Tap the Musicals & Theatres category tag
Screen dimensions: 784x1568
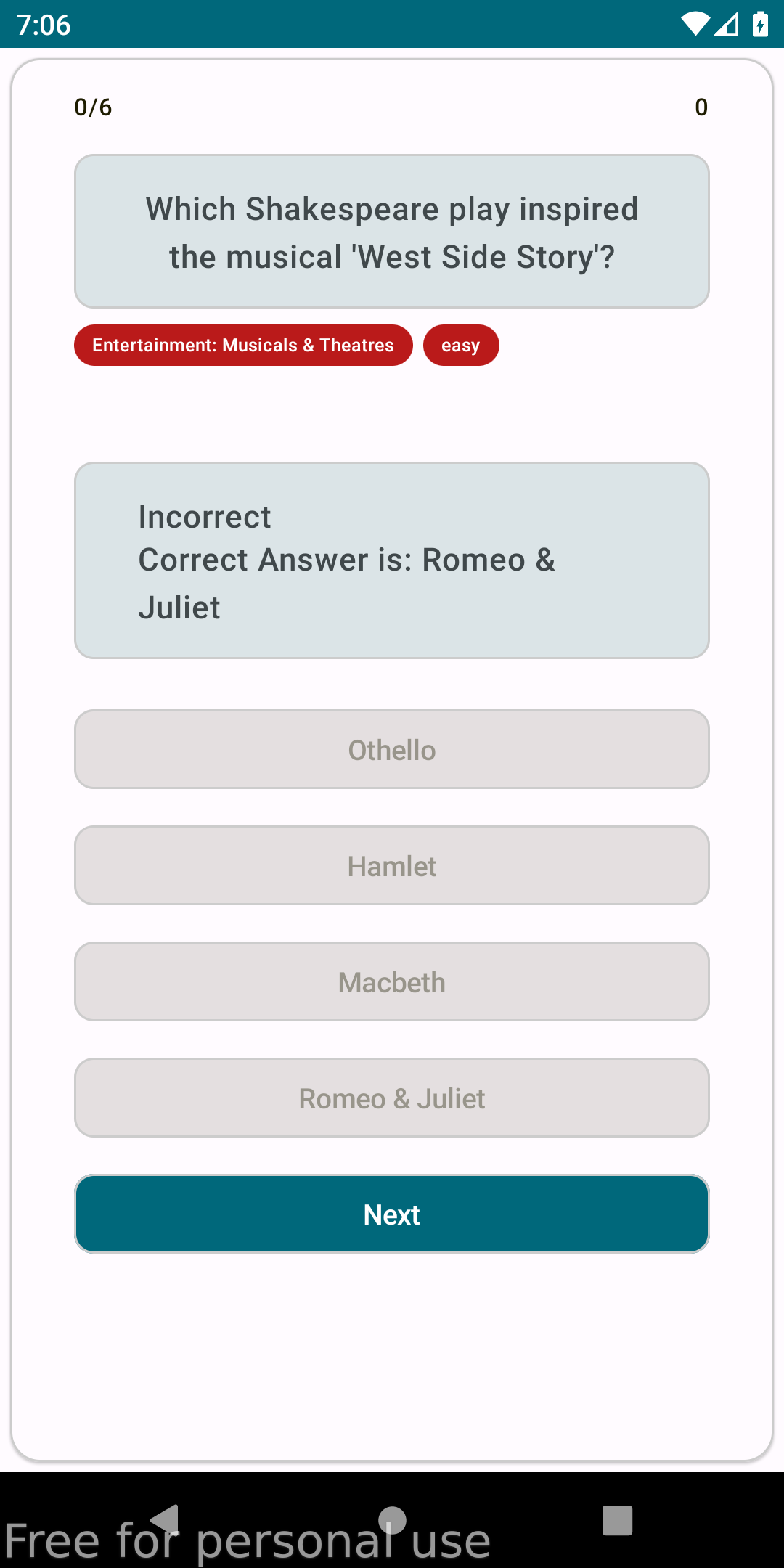(243, 345)
